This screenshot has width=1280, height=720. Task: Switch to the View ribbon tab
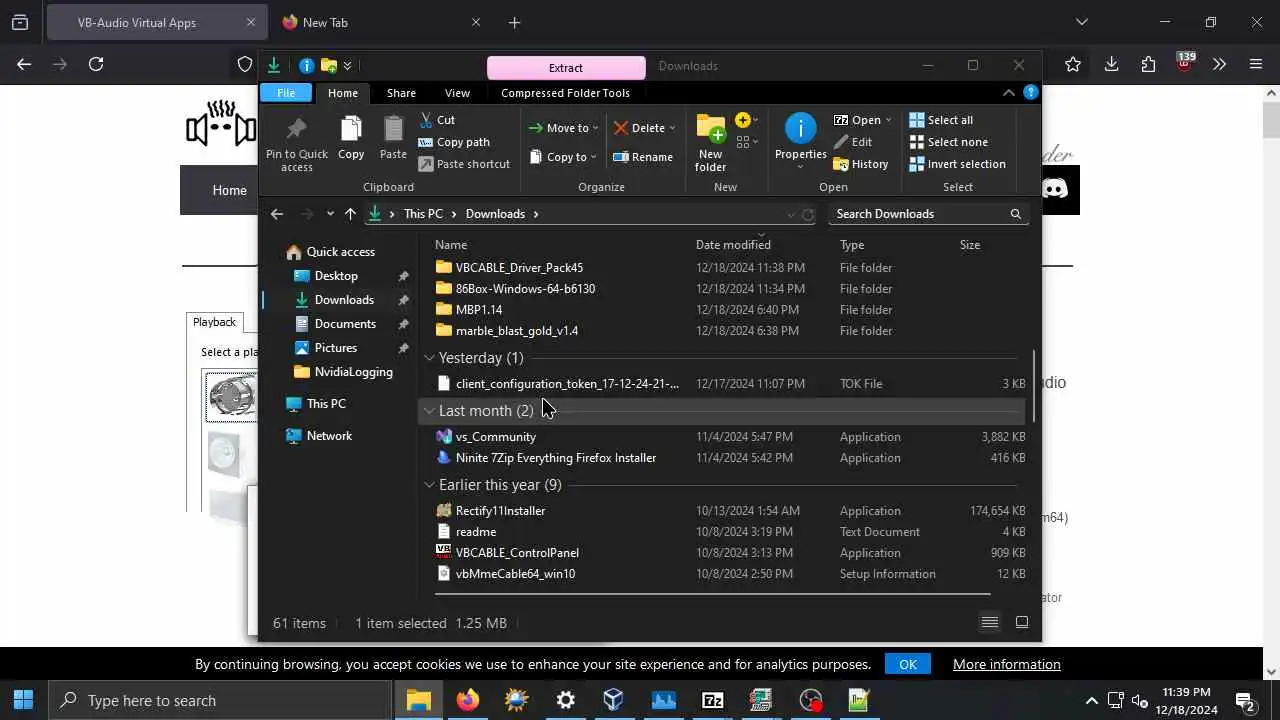(x=457, y=93)
